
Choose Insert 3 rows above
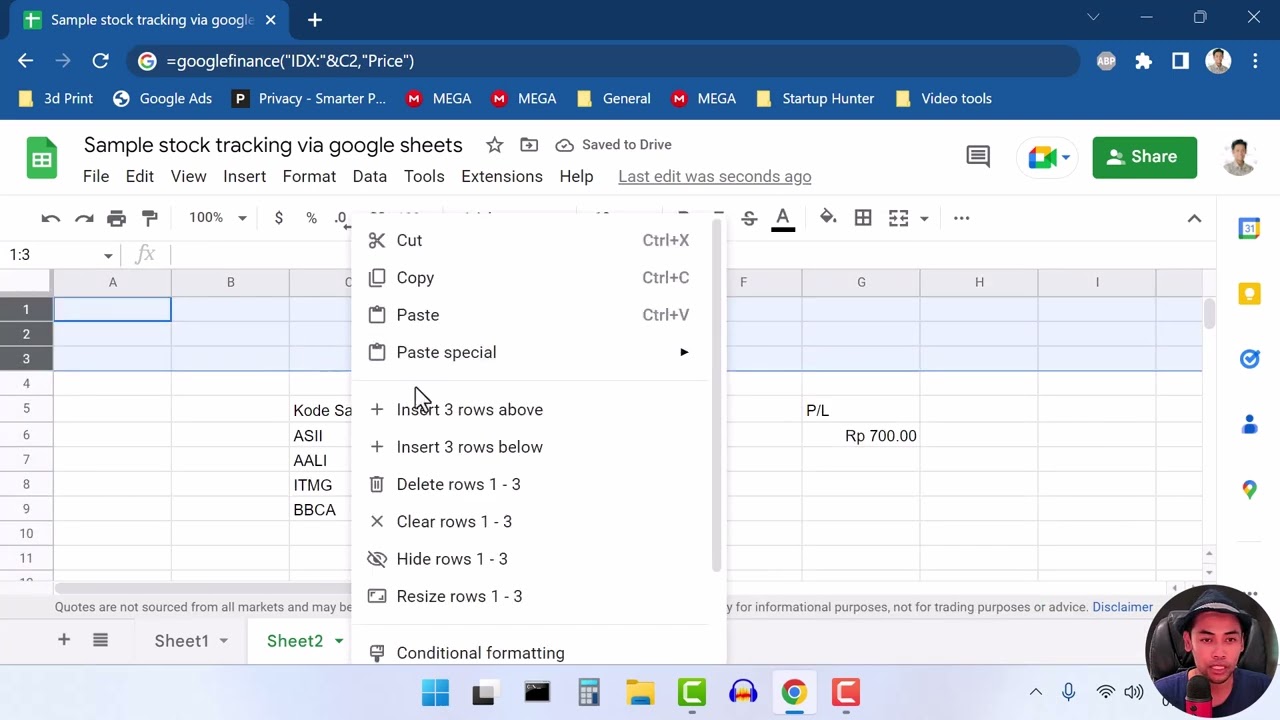pyautogui.click(x=529, y=410)
